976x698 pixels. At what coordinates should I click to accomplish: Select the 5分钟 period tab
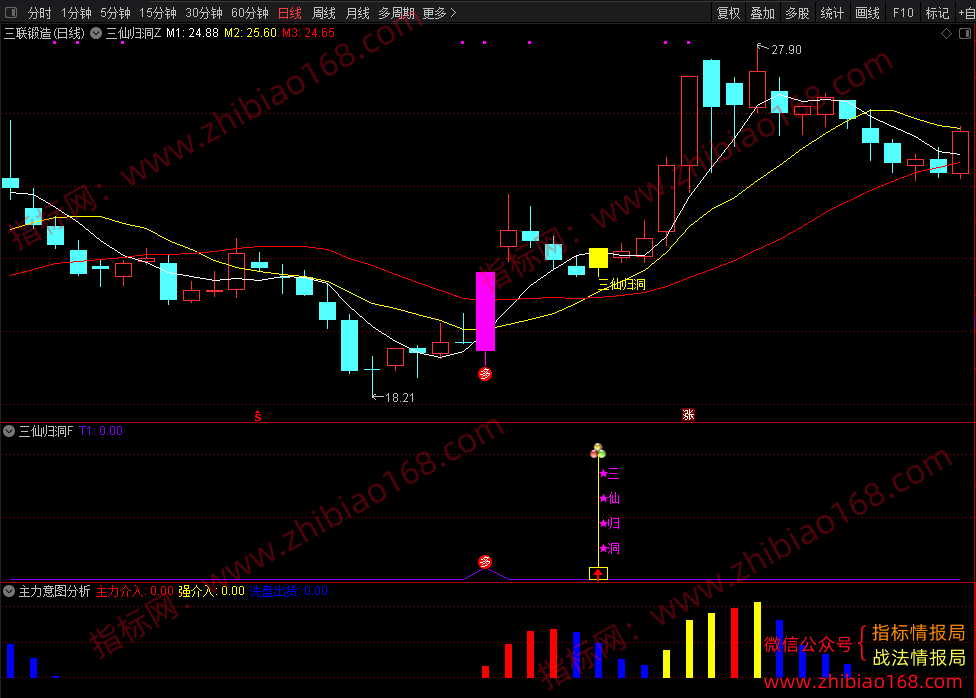[x=115, y=13]
